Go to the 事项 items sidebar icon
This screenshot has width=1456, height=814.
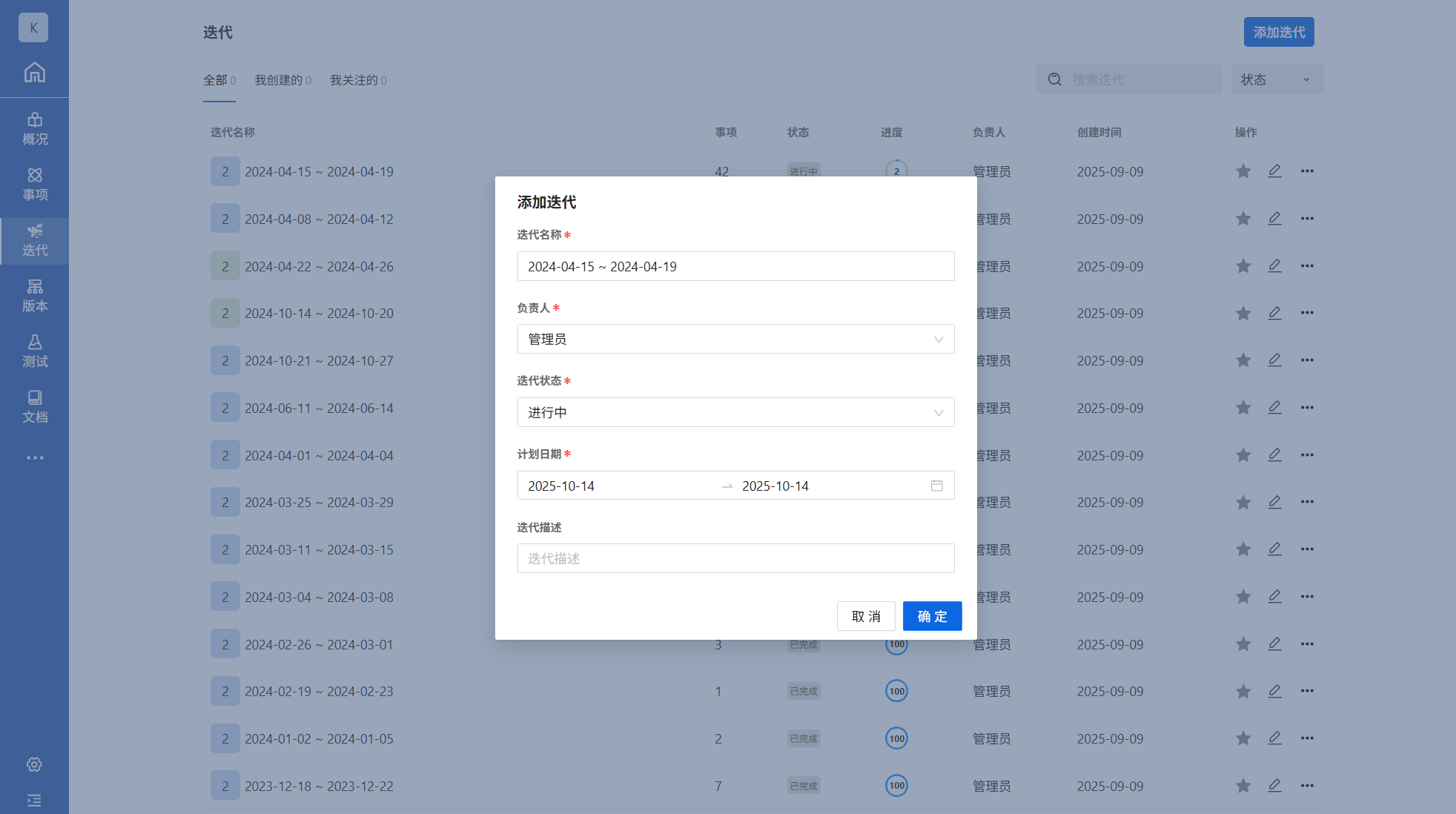click(x=34, y=185)
